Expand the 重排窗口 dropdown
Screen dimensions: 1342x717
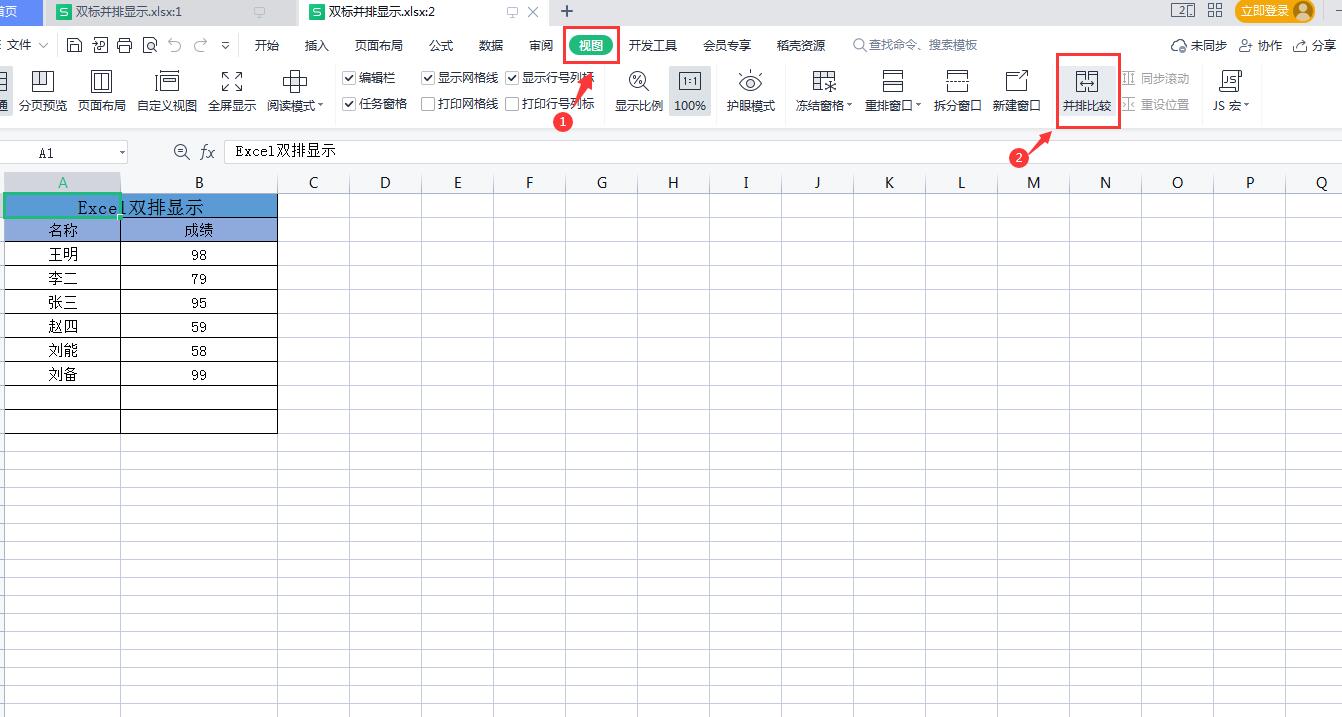click(x=891, y=89)
